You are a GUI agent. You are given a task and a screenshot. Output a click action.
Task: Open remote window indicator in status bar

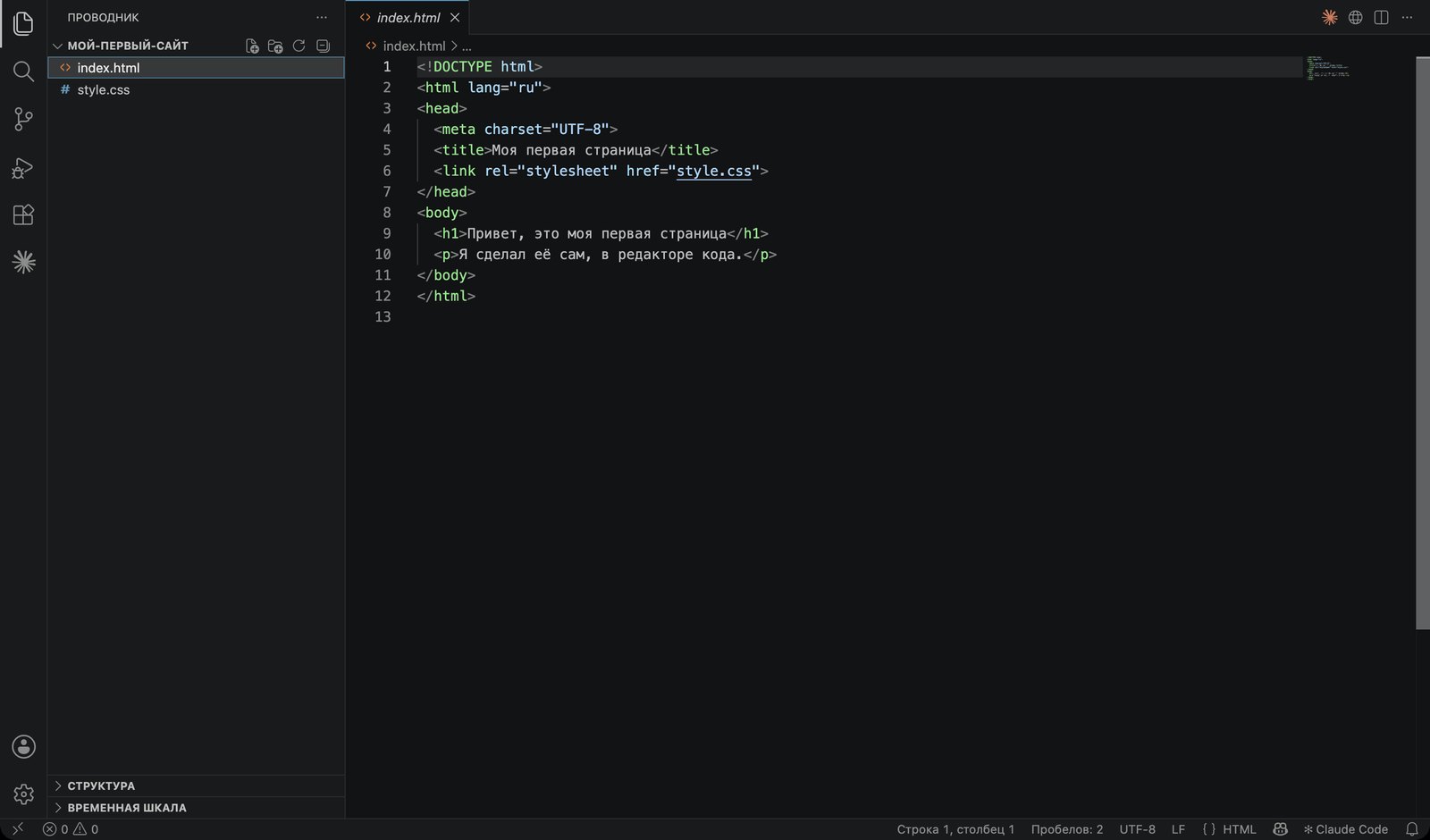click(x=17, y=829)
